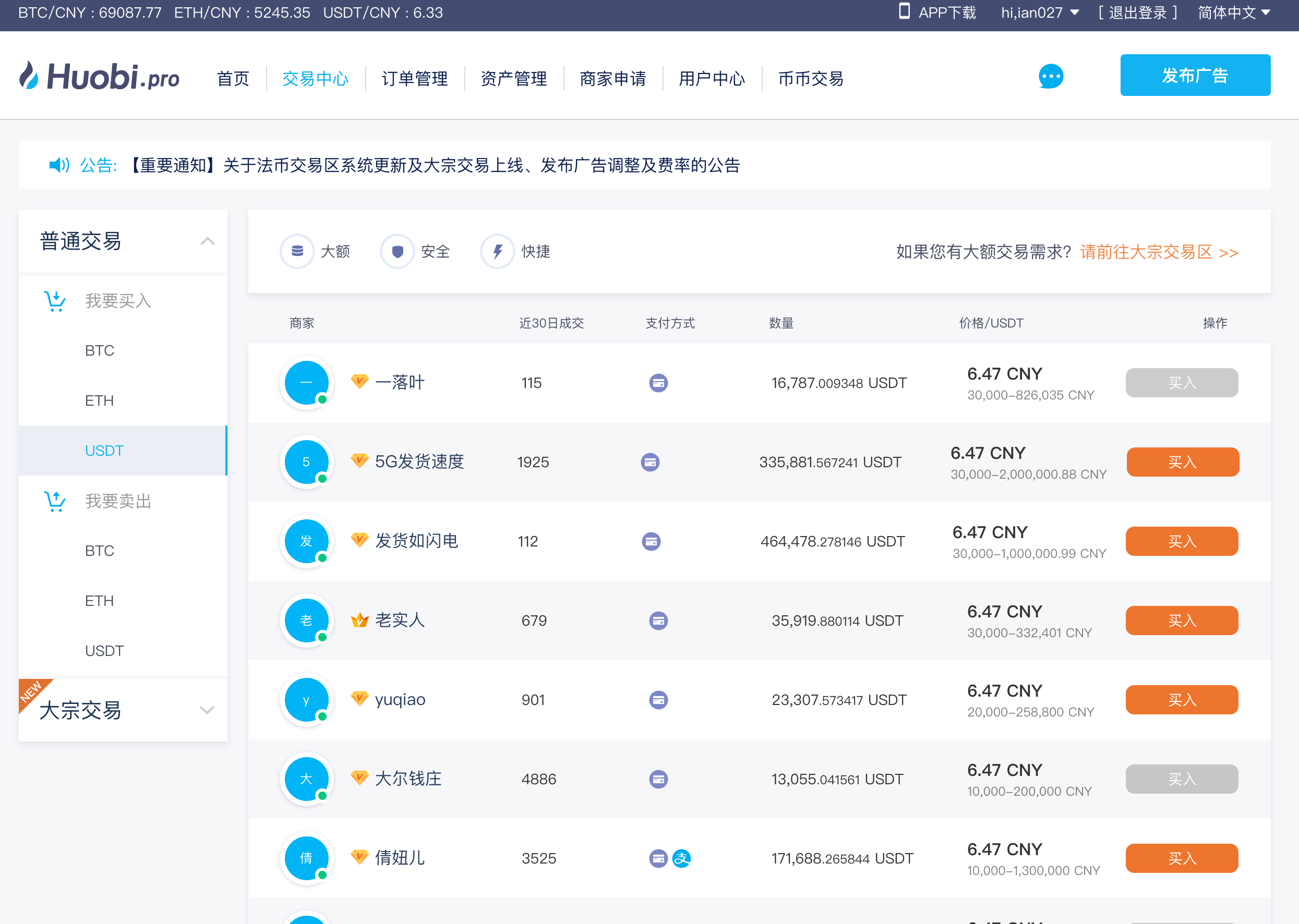Click bank card icon in 一落叶 row
The width and height of the screenshot is (1299, 924).
click(658, 383)
